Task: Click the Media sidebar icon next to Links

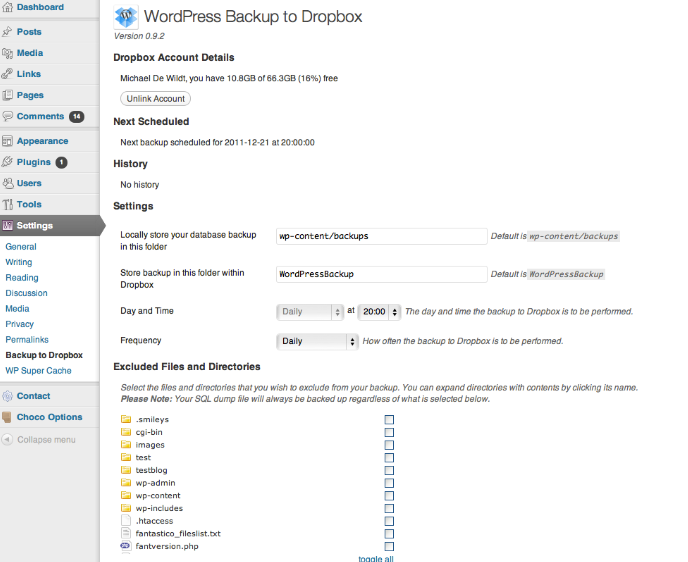Action: [7, 53]
